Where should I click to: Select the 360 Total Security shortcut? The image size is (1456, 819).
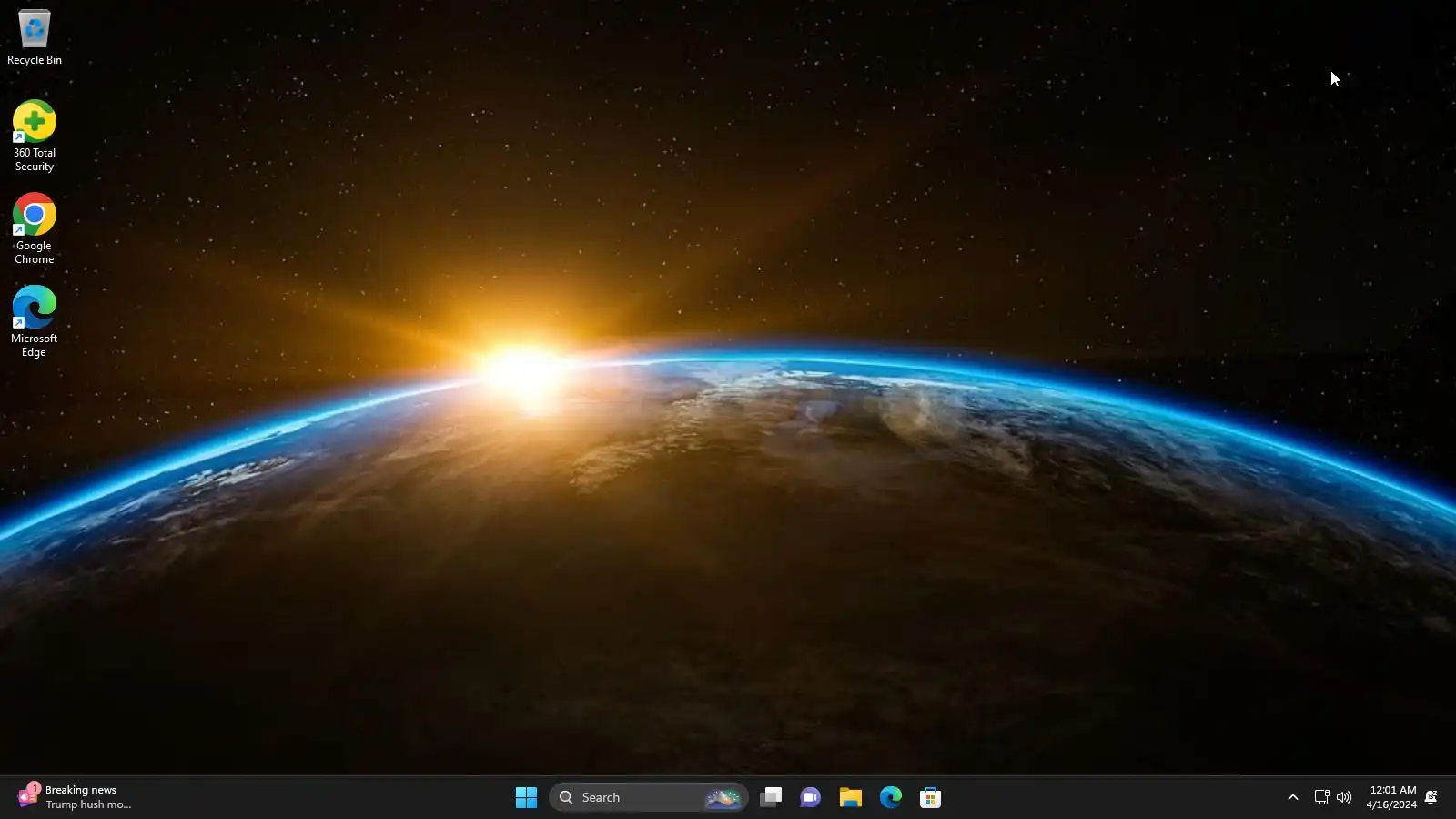(x=35, y=136)
